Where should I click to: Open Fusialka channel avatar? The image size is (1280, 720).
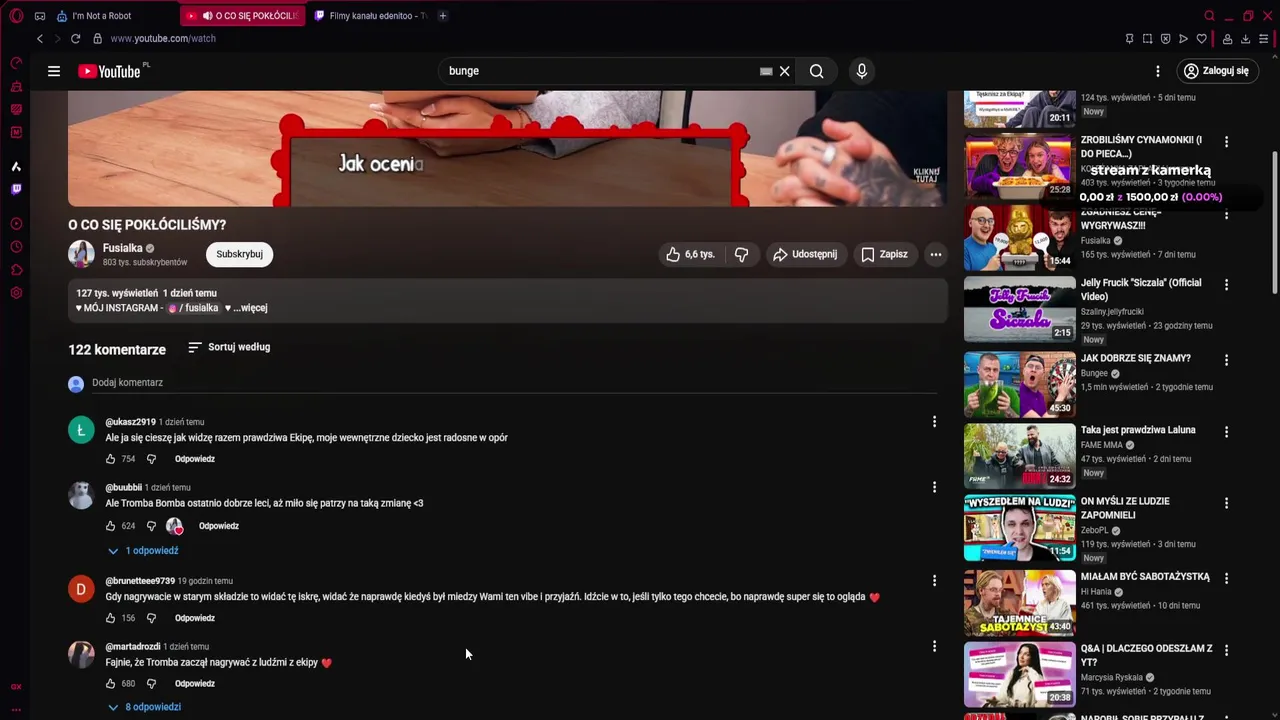[x=81, y=254]
